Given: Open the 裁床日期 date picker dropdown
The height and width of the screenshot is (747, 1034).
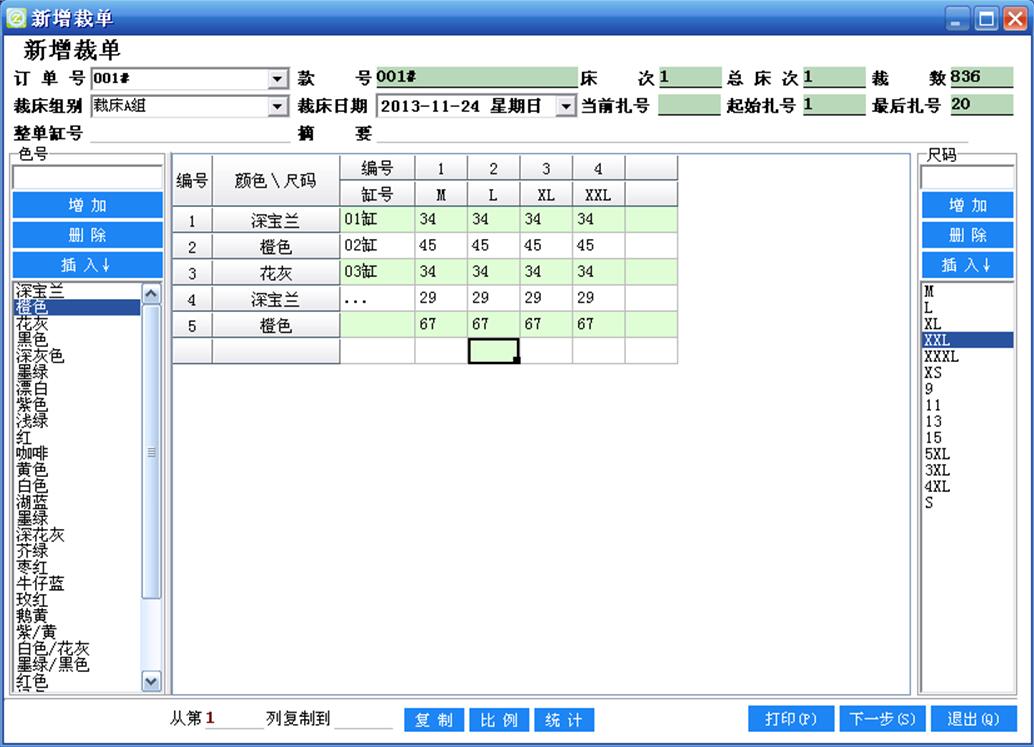Looking at the screenshot, I should click(x=566, y=106).
